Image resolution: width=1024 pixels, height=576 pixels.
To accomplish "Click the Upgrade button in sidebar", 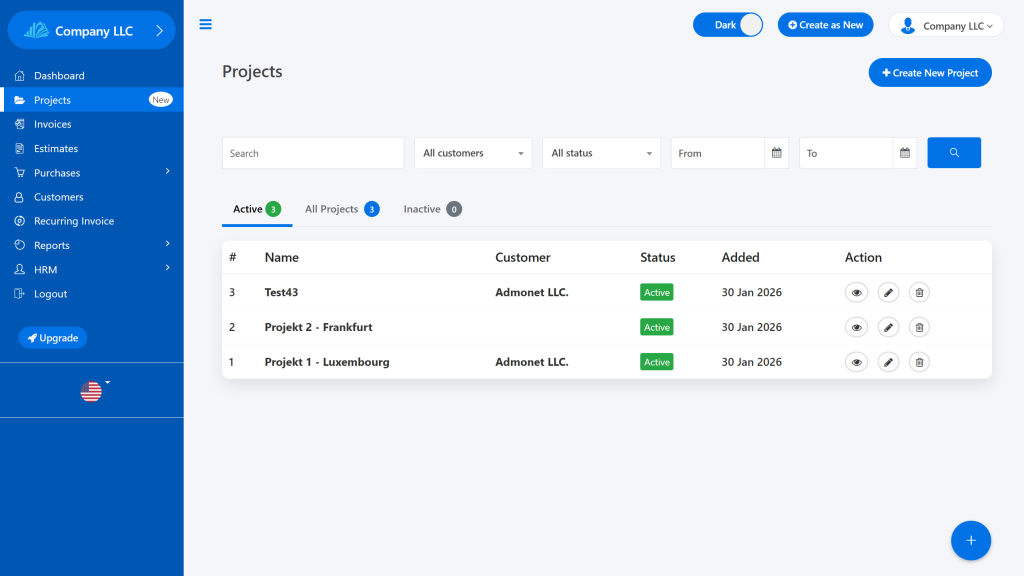I will 53,338.
